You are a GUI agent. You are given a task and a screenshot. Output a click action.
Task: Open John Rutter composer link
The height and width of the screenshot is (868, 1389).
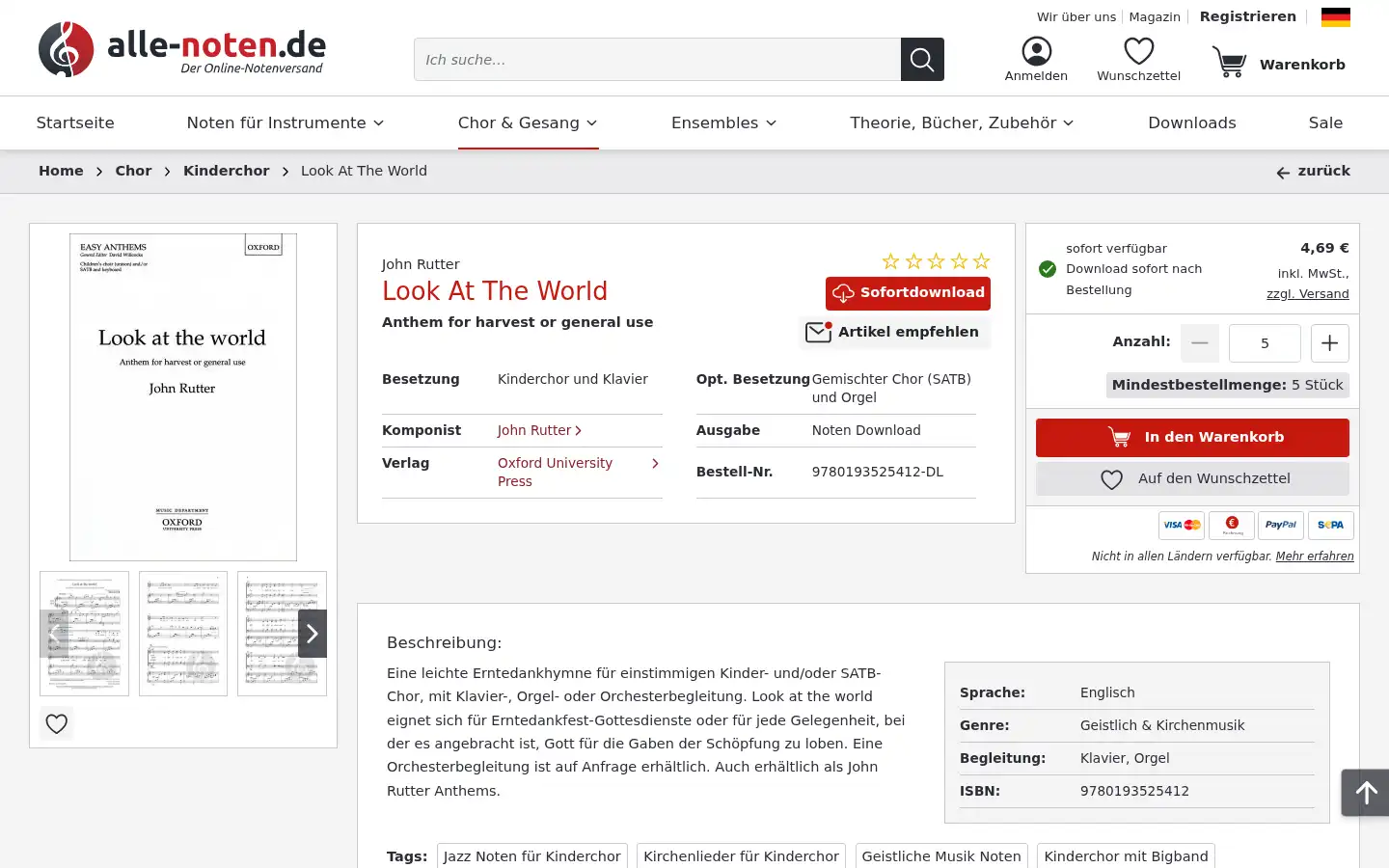tap(539, 430)
